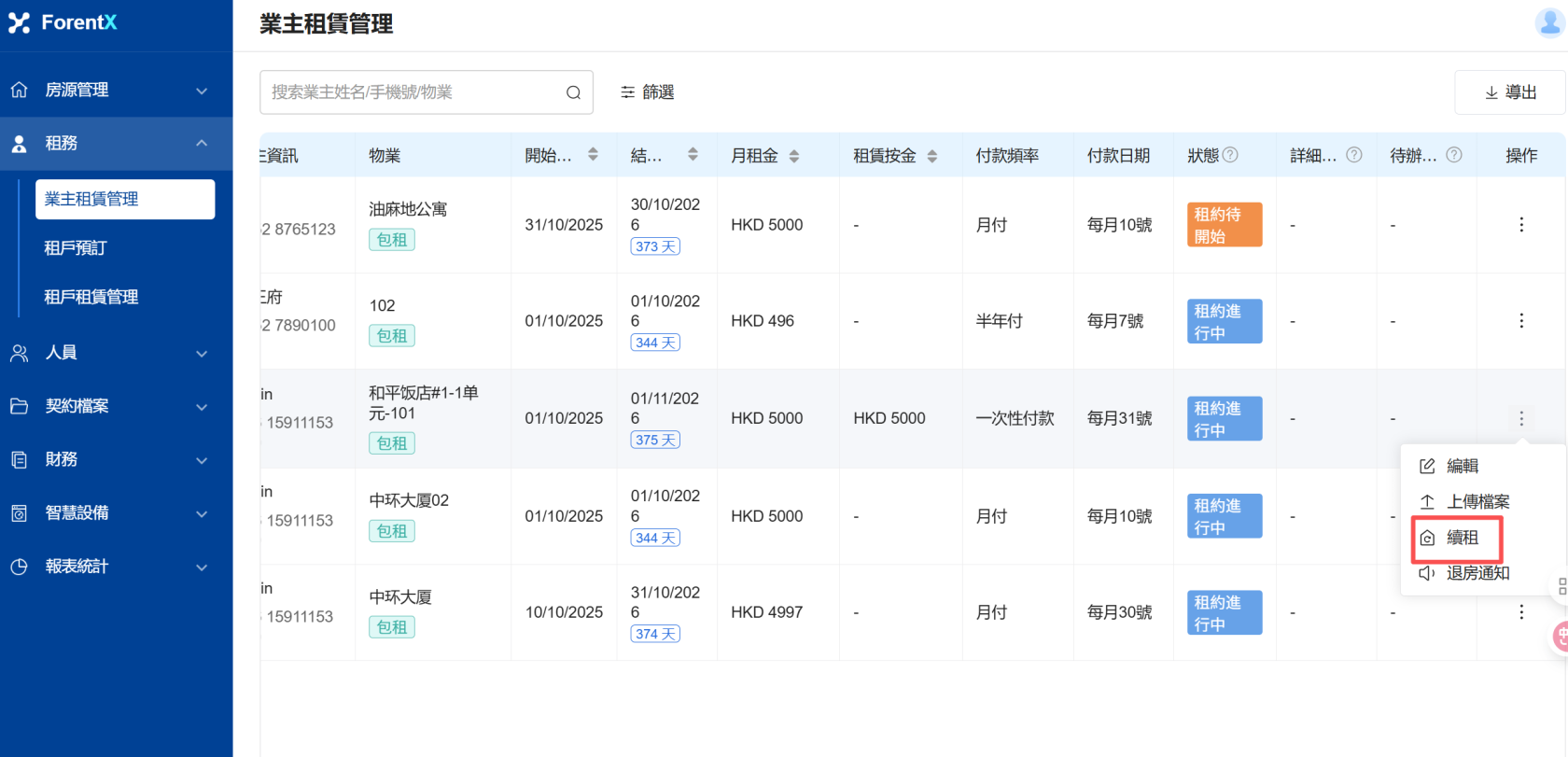Click the search magnifier icon

point(573,92)
